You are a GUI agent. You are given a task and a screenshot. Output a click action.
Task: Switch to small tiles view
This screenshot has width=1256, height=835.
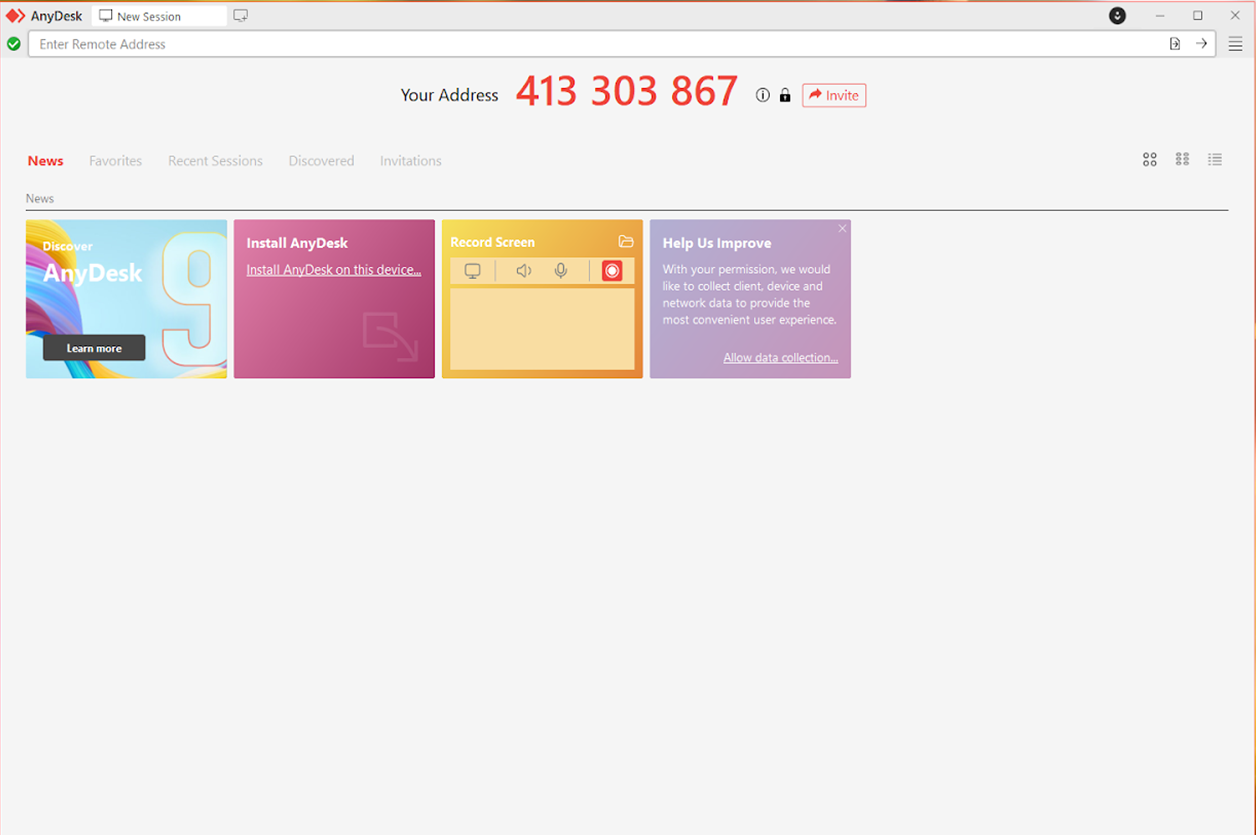coord(1182,159)
